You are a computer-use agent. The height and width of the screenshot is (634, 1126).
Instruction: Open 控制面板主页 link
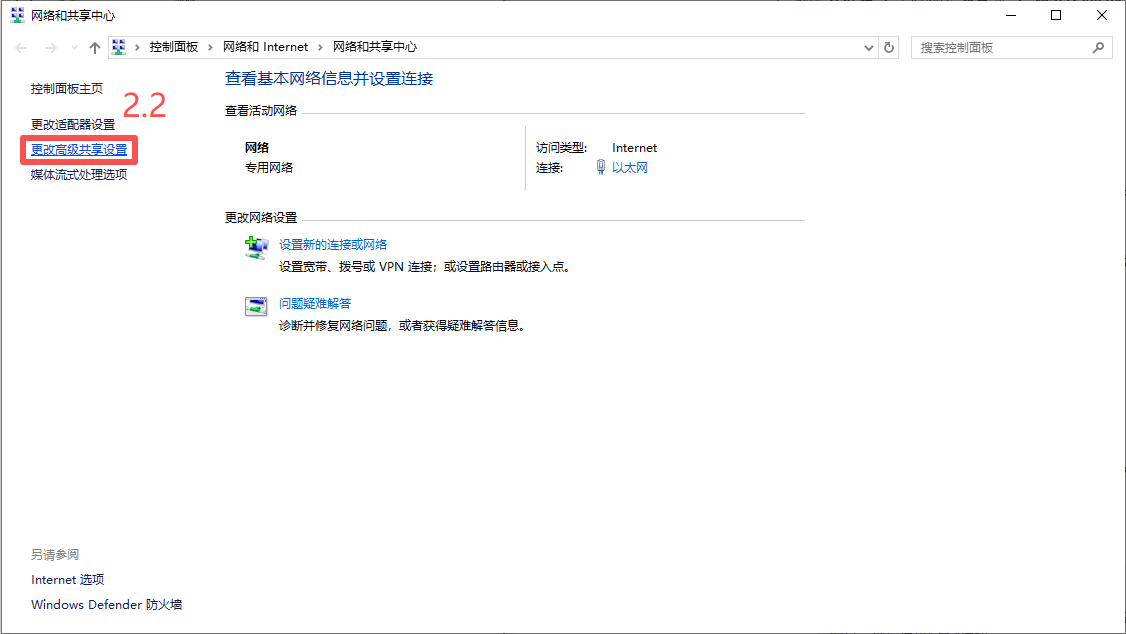67,89
